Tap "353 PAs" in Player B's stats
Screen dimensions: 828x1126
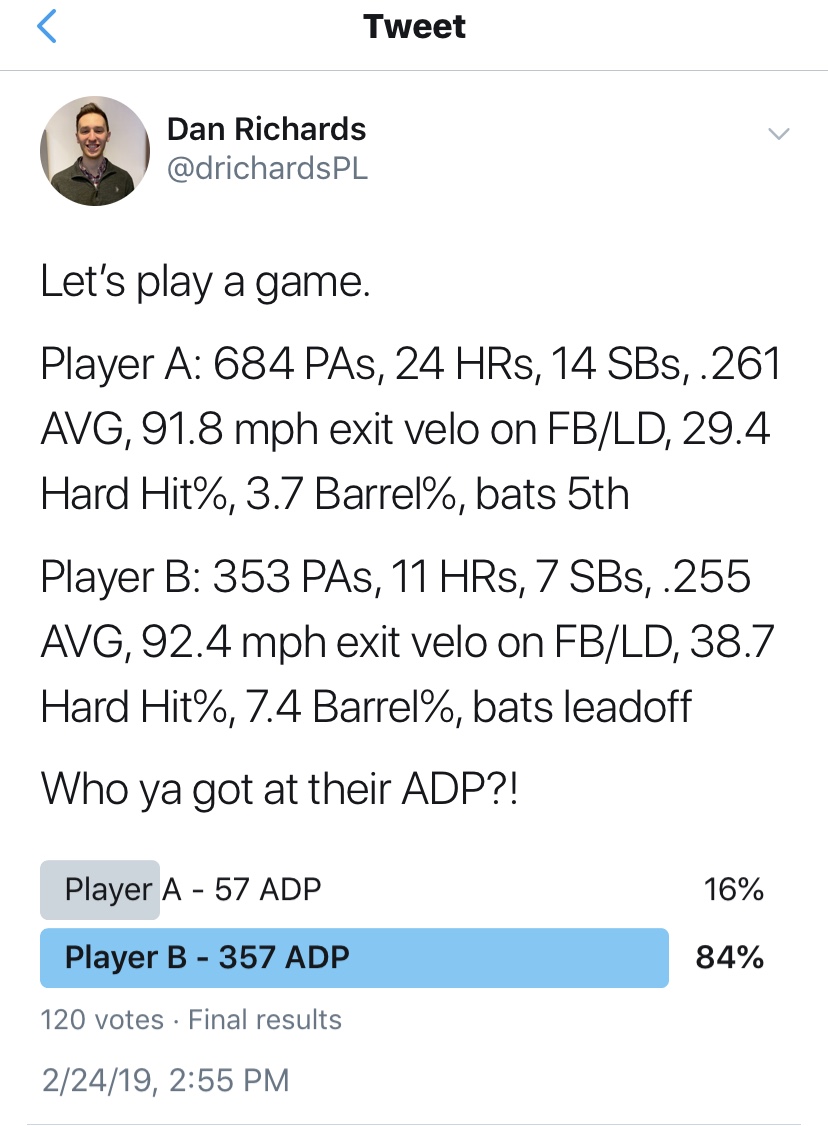click(296, 577)
